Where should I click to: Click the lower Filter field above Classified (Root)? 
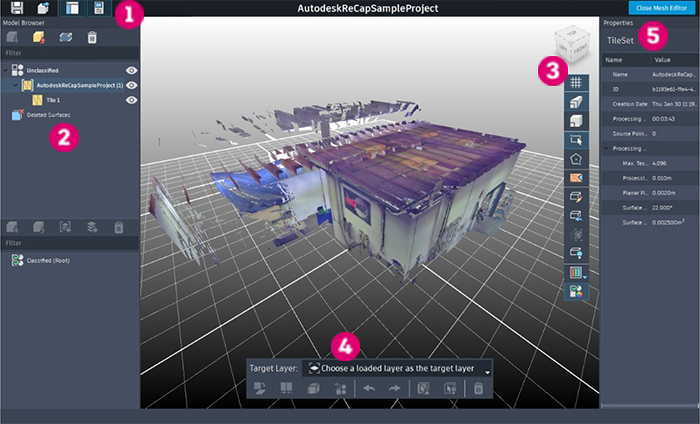(70, 243)
